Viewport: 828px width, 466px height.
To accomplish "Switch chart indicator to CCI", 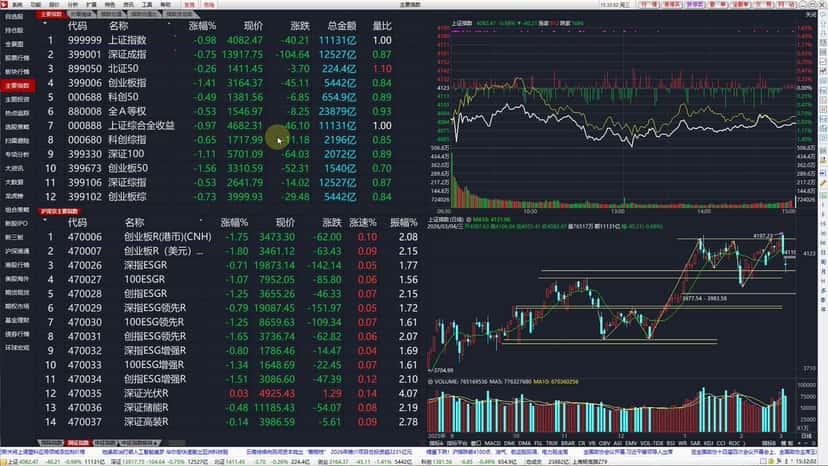I will (721, 443).
